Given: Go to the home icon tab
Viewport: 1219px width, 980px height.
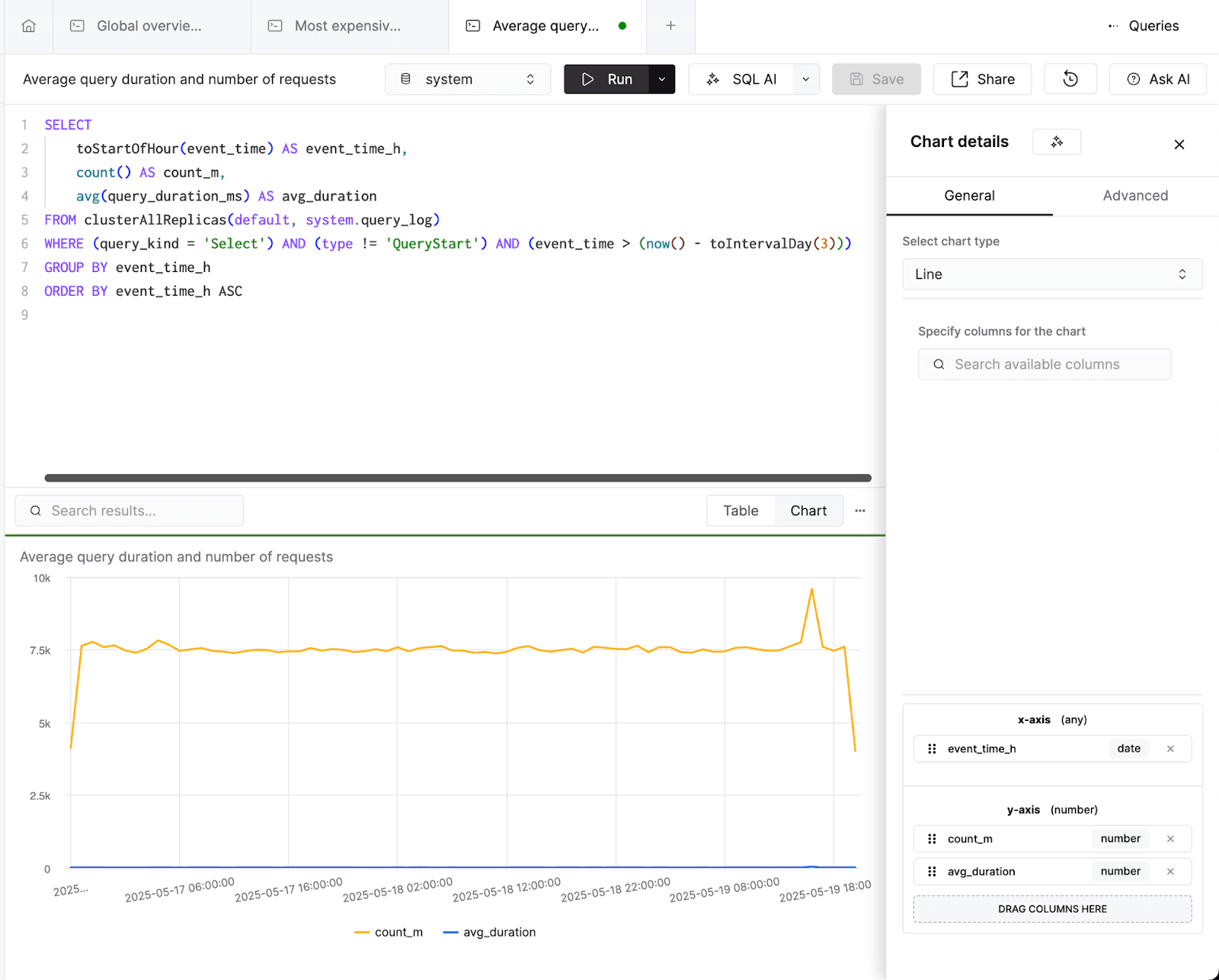Looking at the screenshot, I should coord(29,26).
